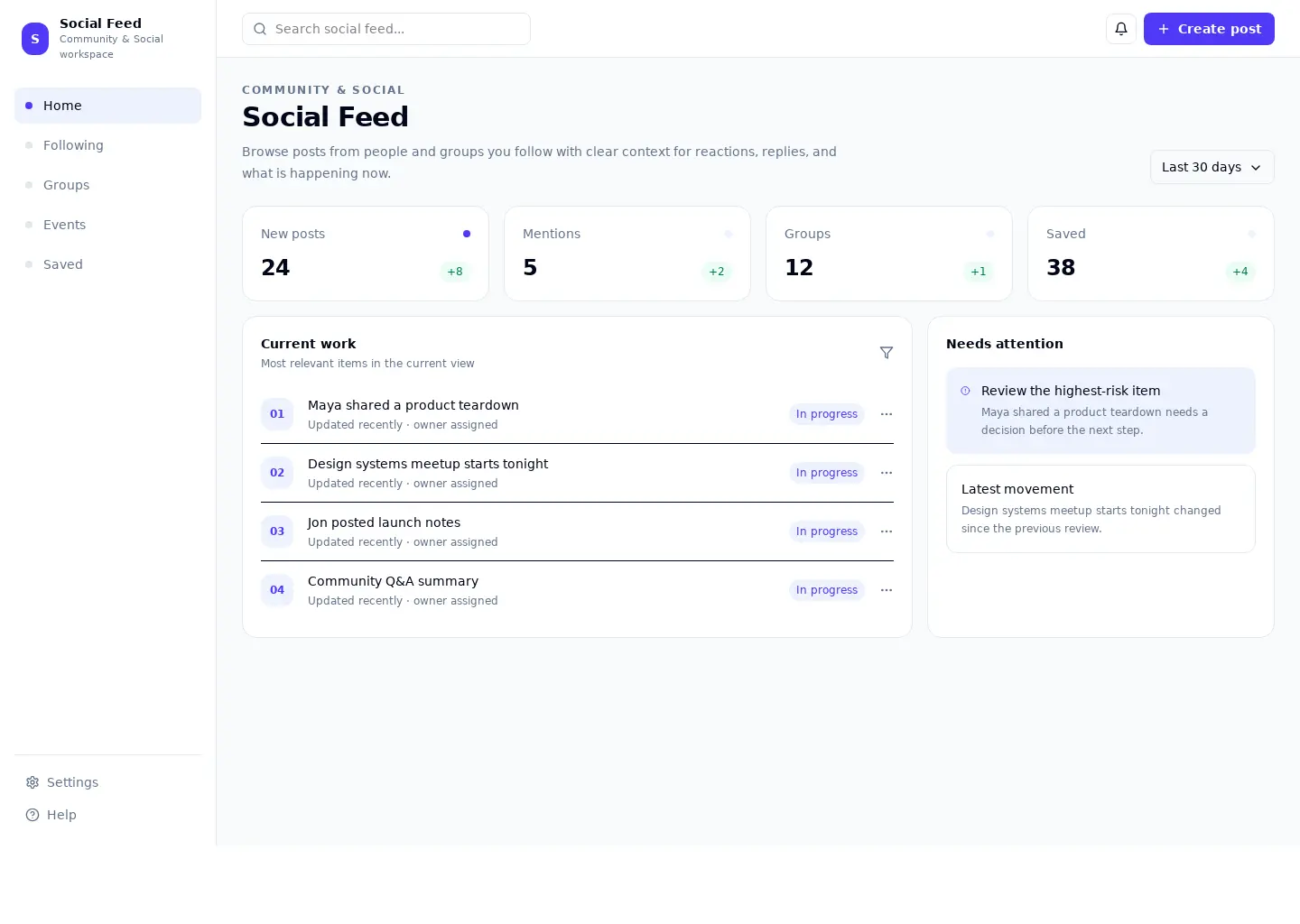Click the notifications bell icon
Viewport: 1300px width, 924px height.
tap(1121, 29)
